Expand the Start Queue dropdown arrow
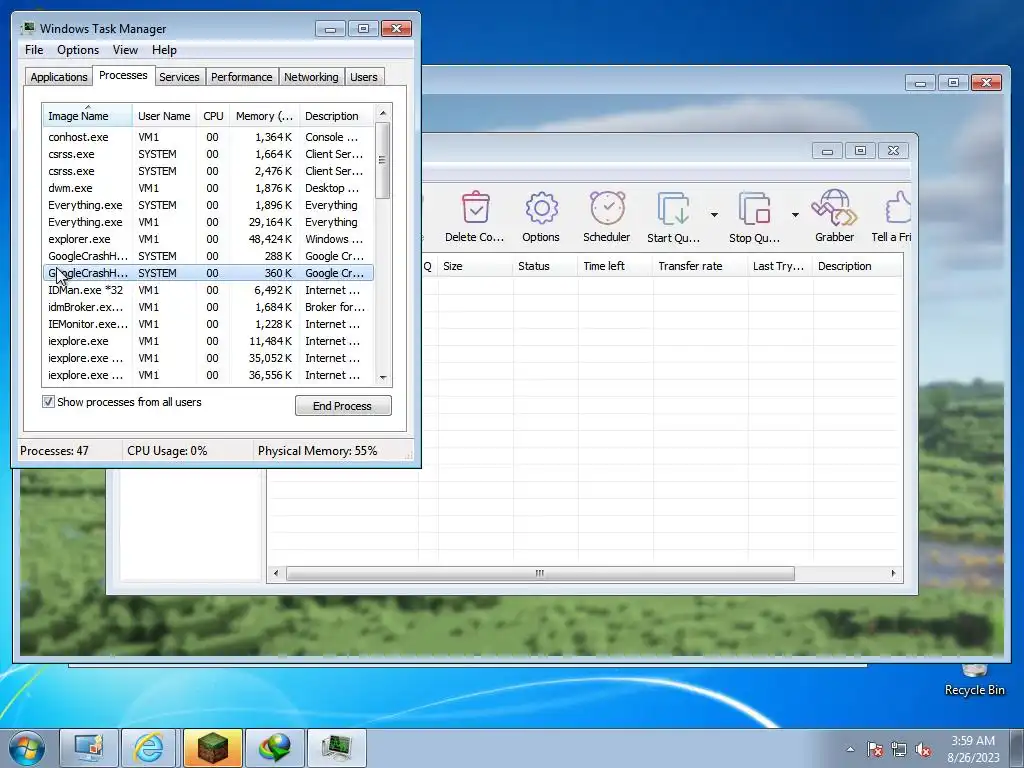The width and height of the screenshot is (1024, 768). [x=714, y=214]
